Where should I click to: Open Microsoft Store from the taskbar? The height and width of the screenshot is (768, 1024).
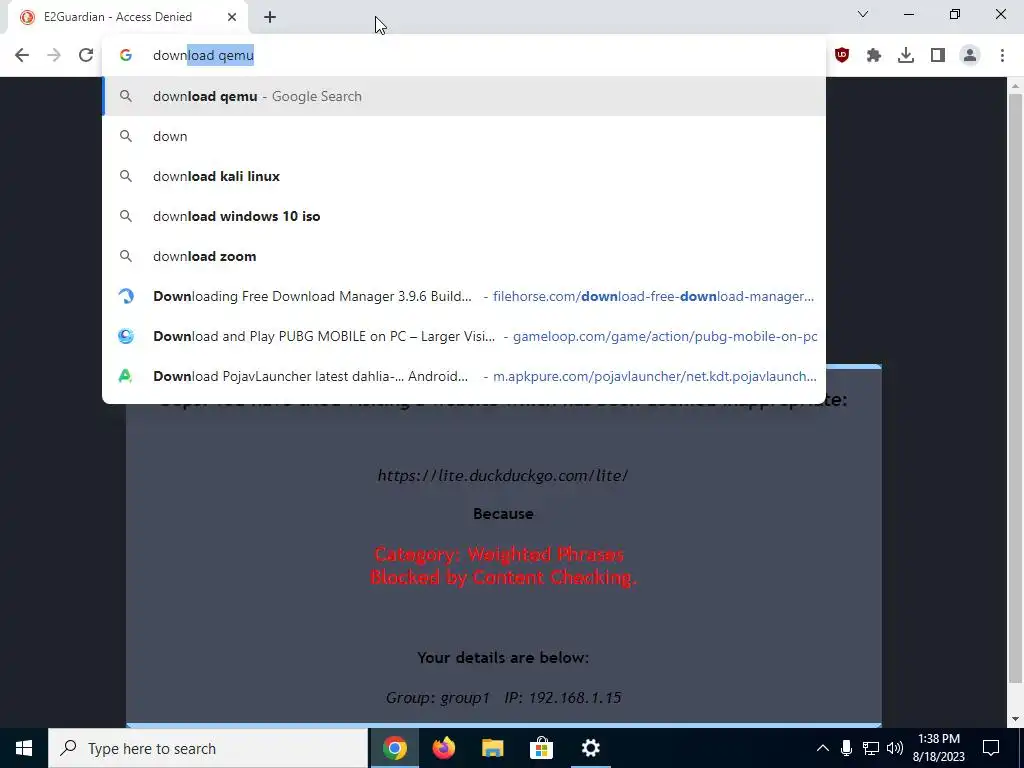coord(541,748)
